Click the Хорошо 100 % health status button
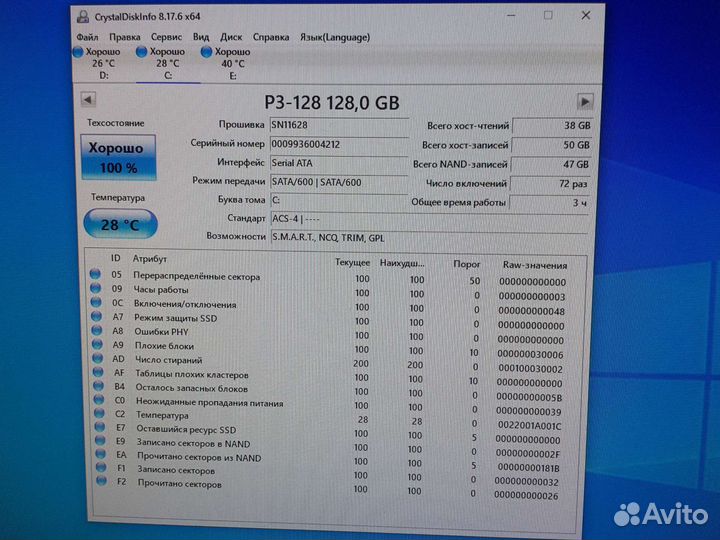The image size is (720, 540). [118, 157]
